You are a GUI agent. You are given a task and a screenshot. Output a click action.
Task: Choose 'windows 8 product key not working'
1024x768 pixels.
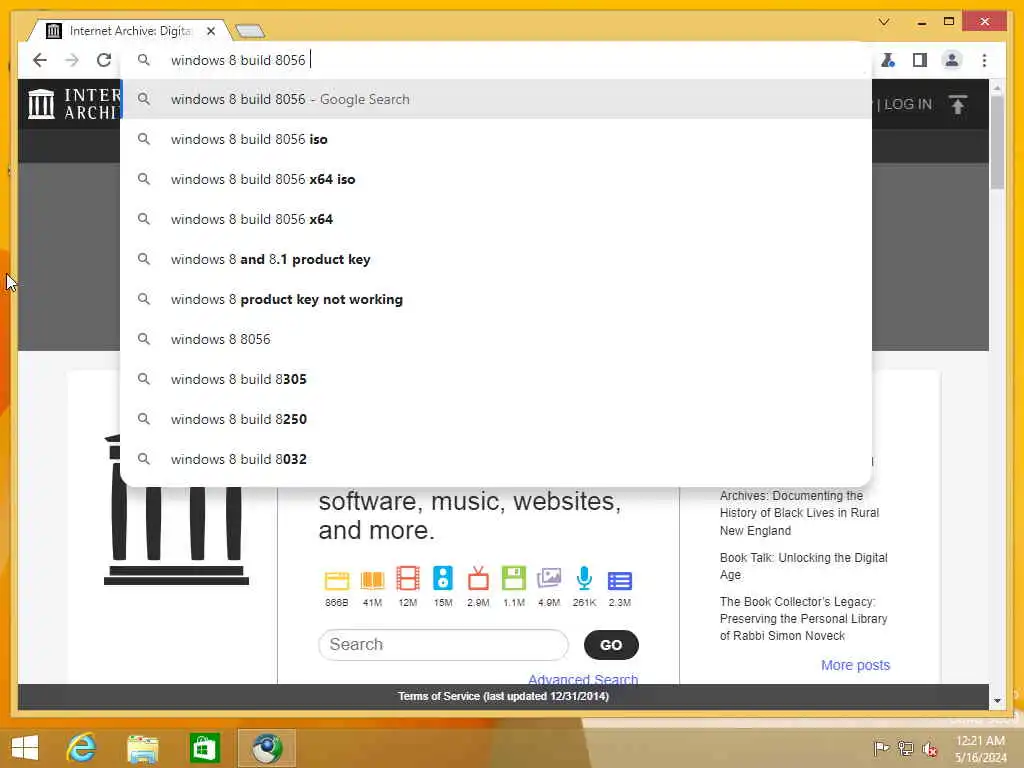[496, 299]
